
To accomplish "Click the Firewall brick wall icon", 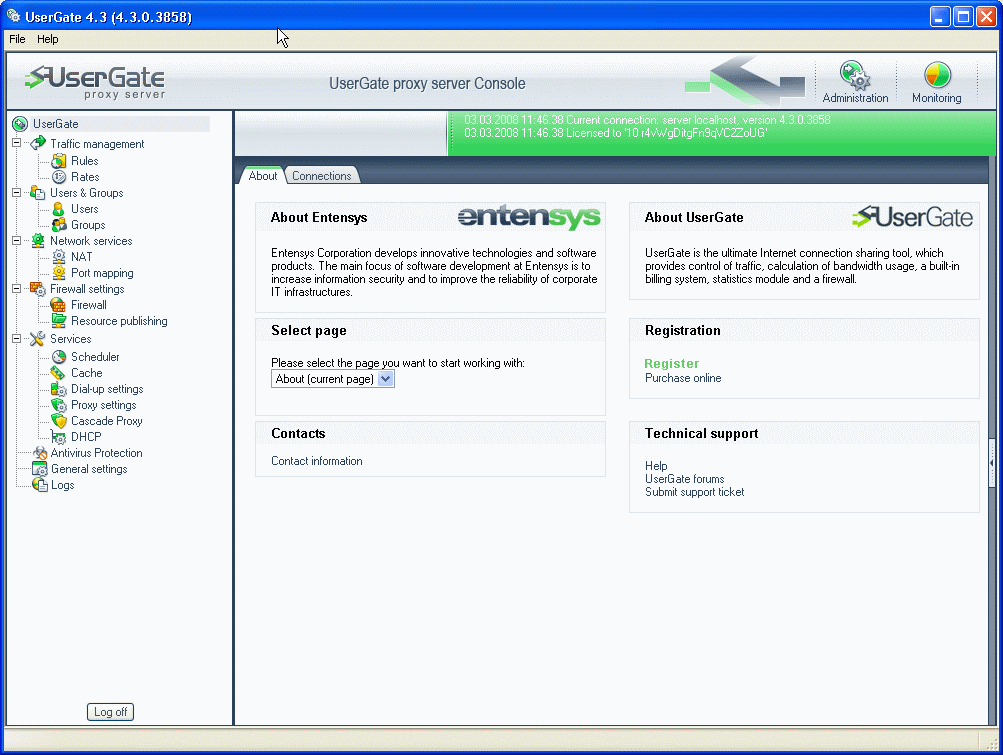I will [59, 305].
